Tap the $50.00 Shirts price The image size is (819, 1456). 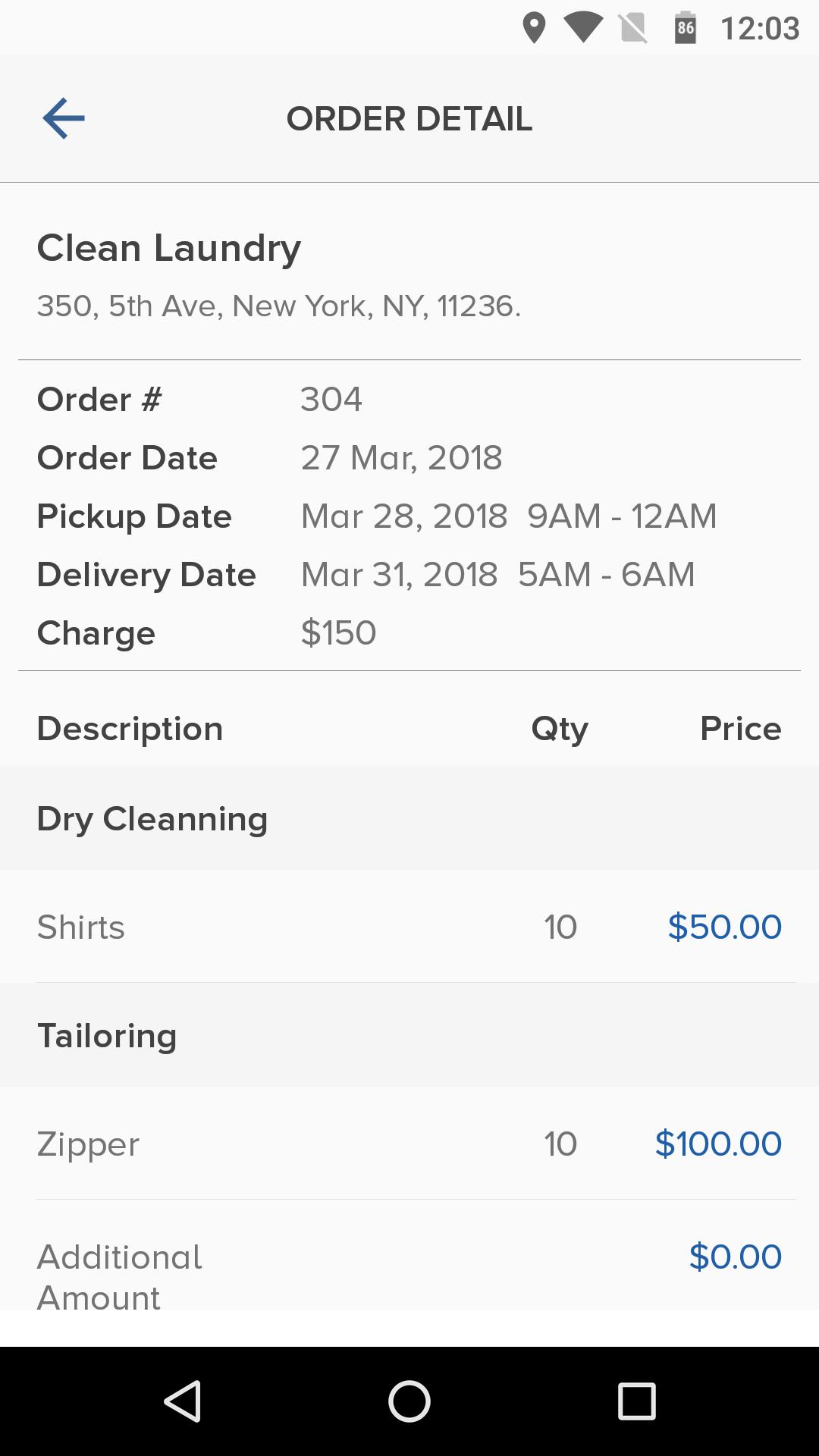coord(725,927)
